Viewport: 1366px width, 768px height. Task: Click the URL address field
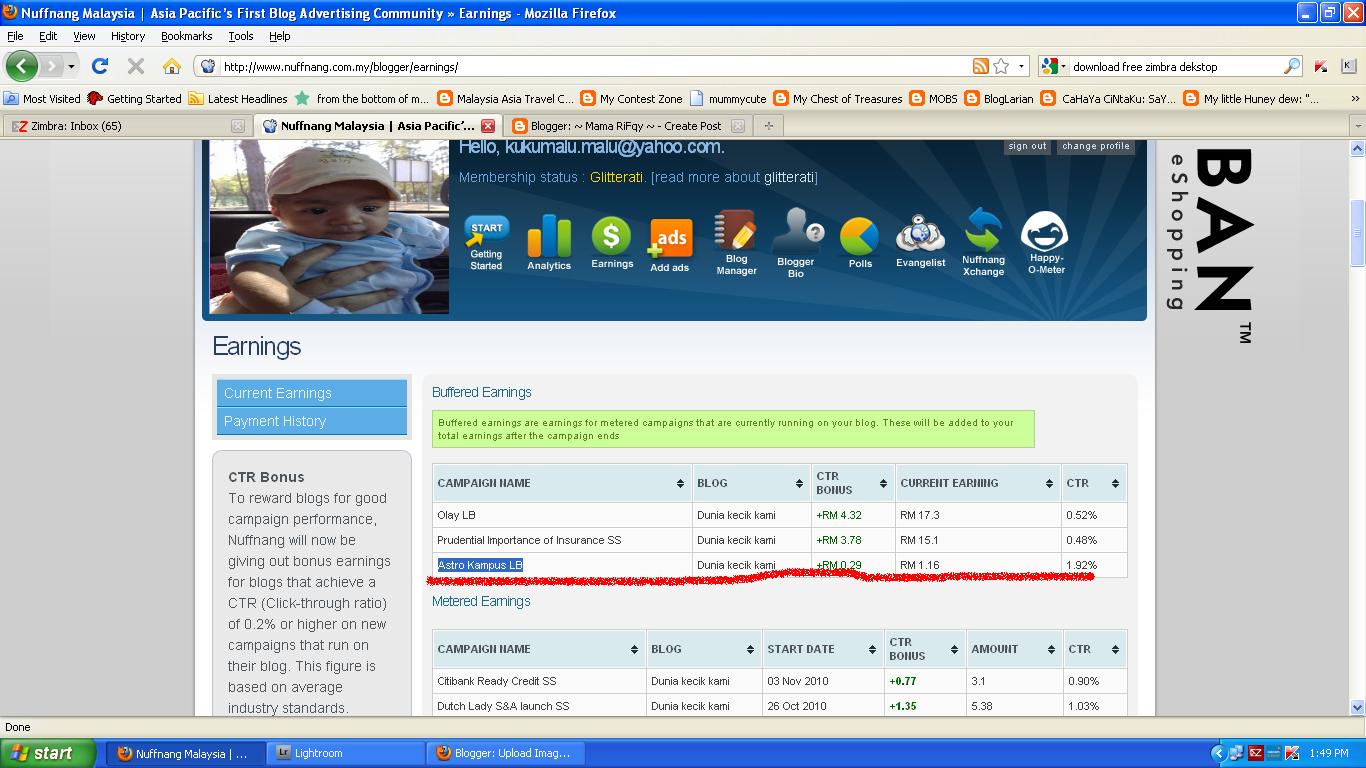click(595, 66)
